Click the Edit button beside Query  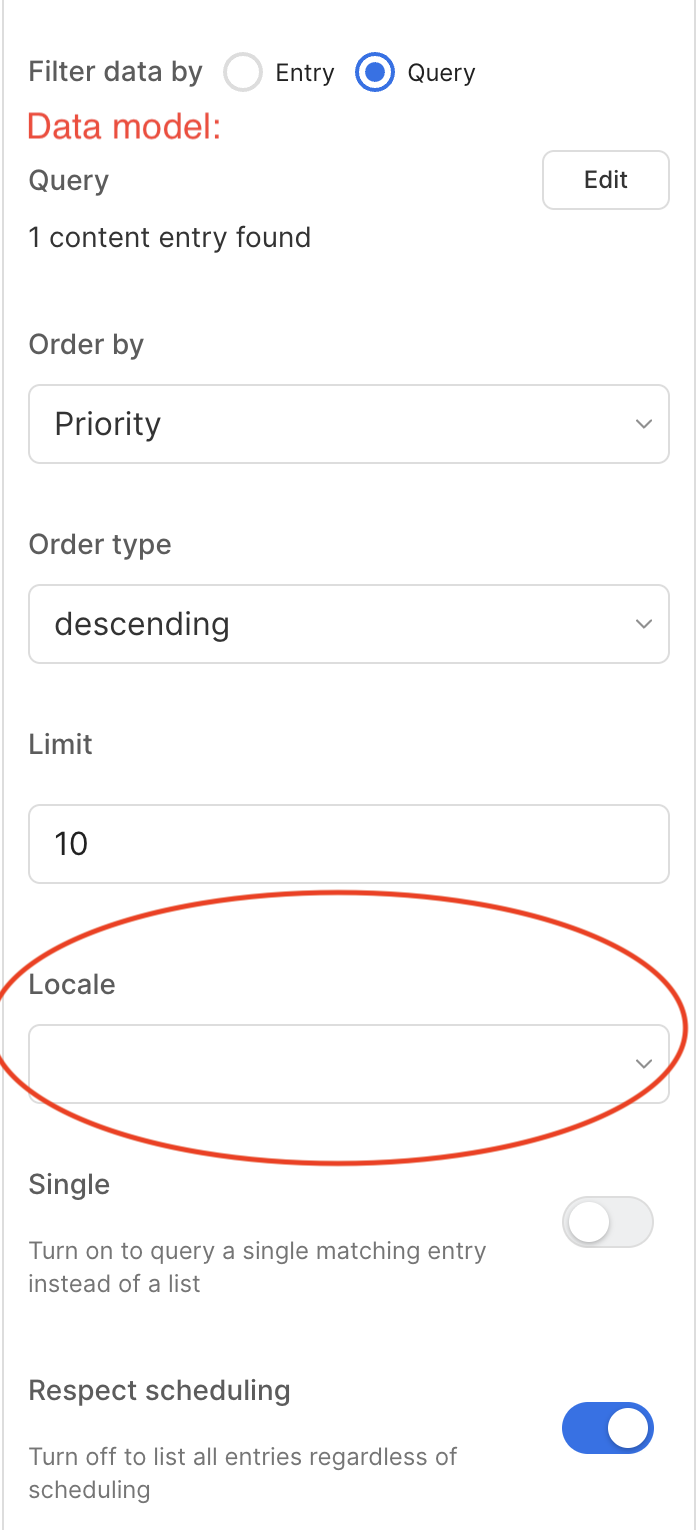[x=605, y=180]
